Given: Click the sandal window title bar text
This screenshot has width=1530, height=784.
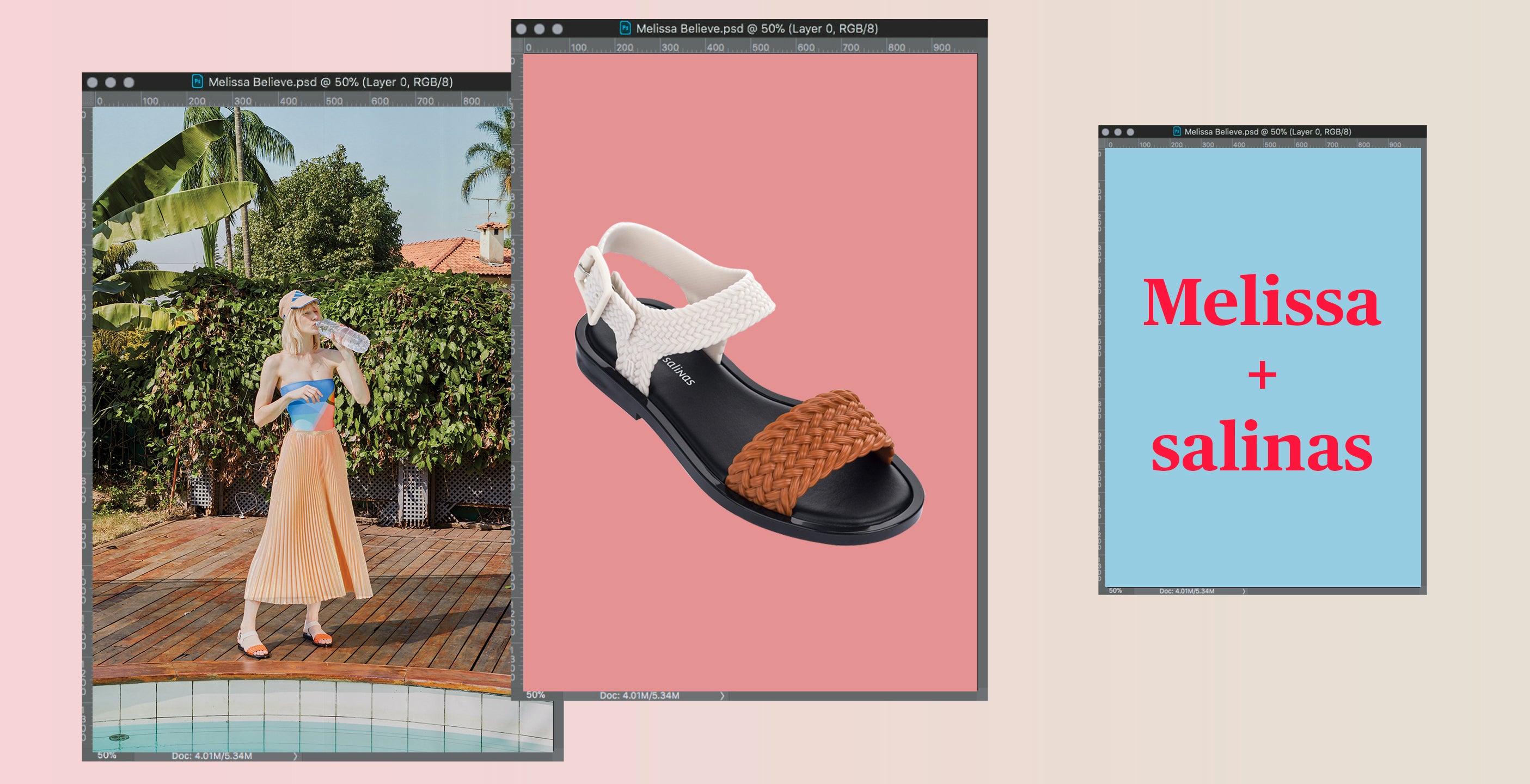Looking at the screenshot, I should (757, 28).
